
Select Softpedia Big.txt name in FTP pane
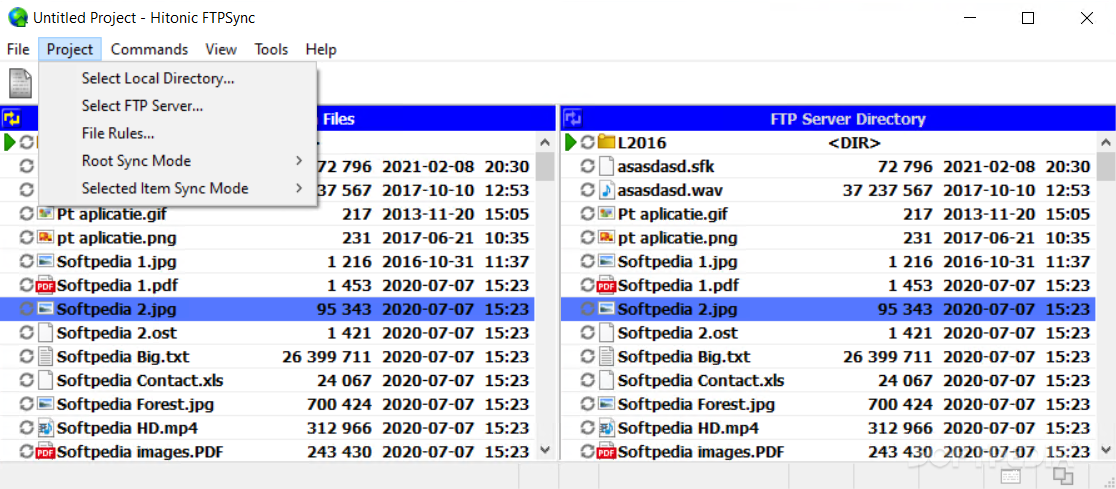(684, 357)
